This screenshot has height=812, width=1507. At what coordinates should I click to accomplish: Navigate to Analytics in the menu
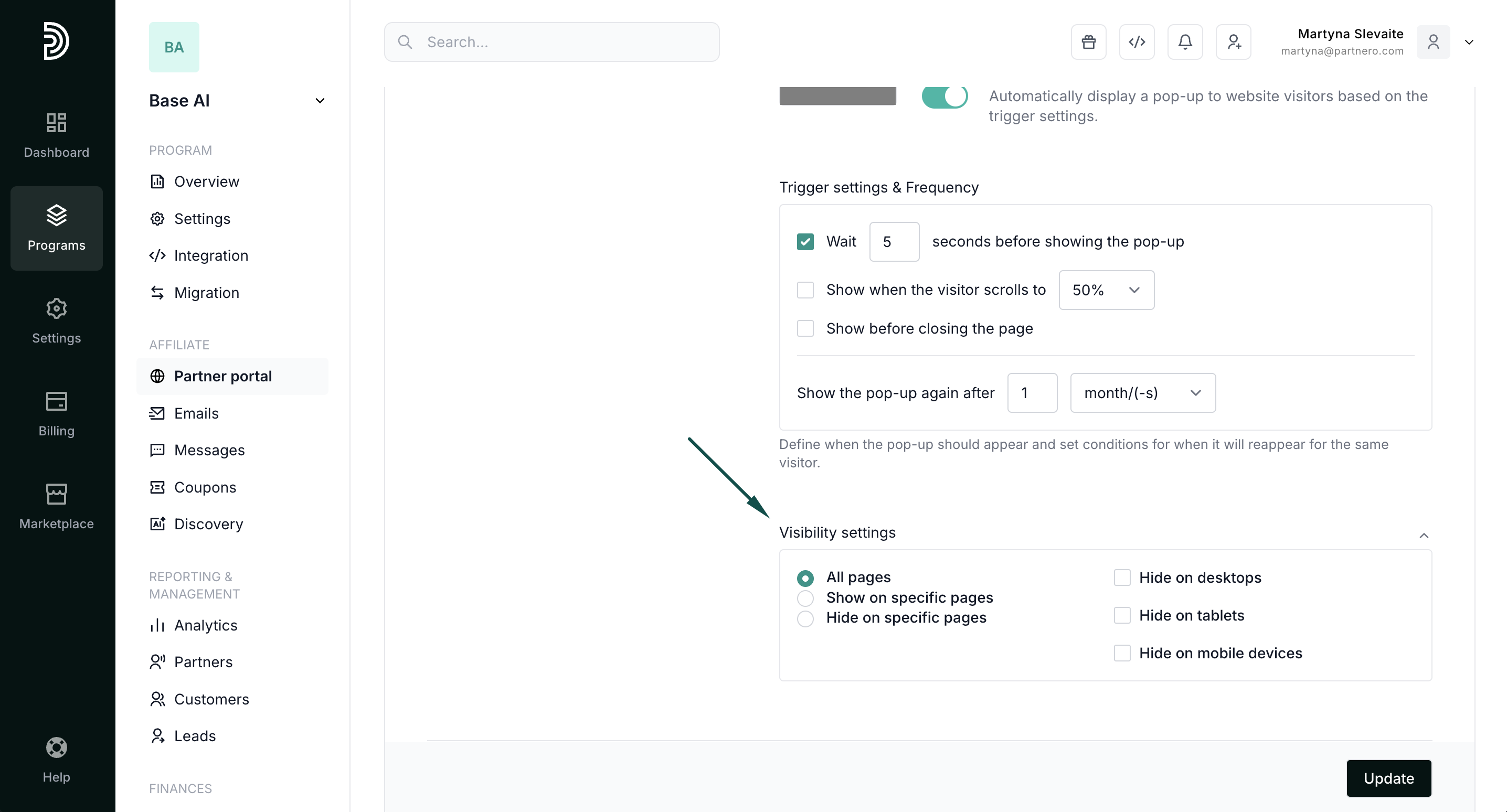(205, 625)
